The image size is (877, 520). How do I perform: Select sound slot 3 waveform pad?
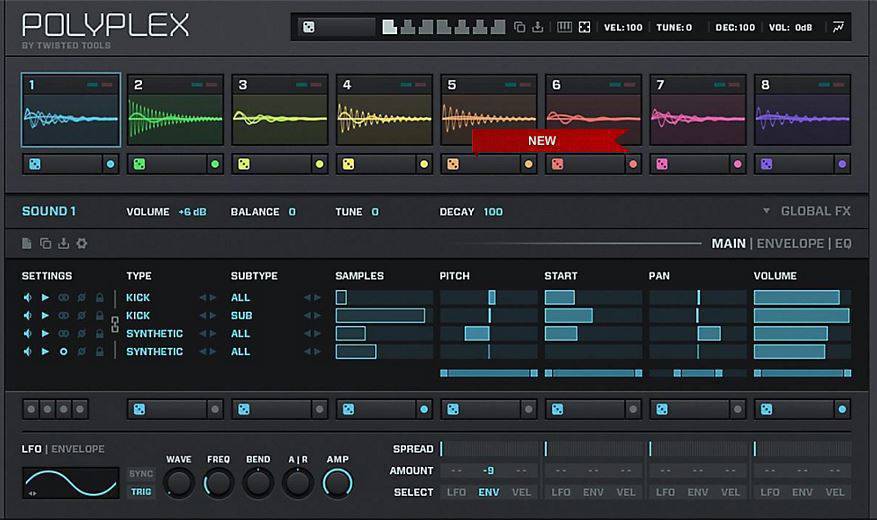point(280,110)
